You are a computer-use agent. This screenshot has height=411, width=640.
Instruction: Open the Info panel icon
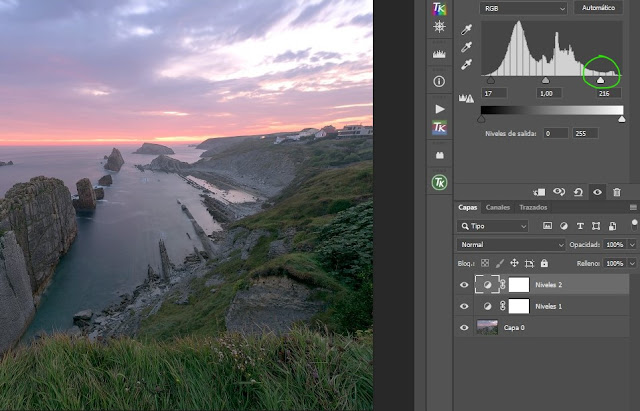439,82
